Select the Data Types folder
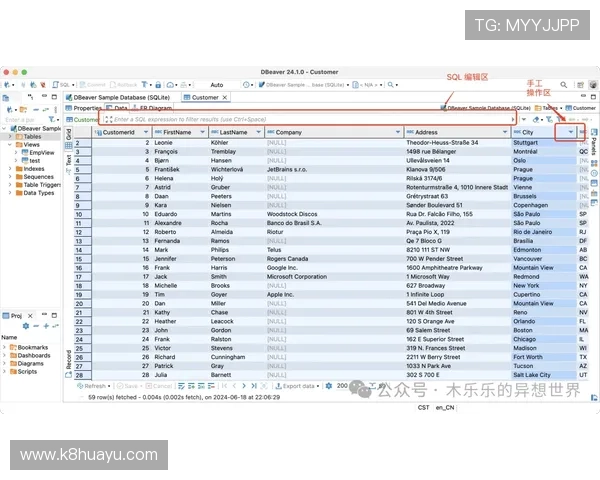Screen dimensions: 600x480 click(35, 193)
